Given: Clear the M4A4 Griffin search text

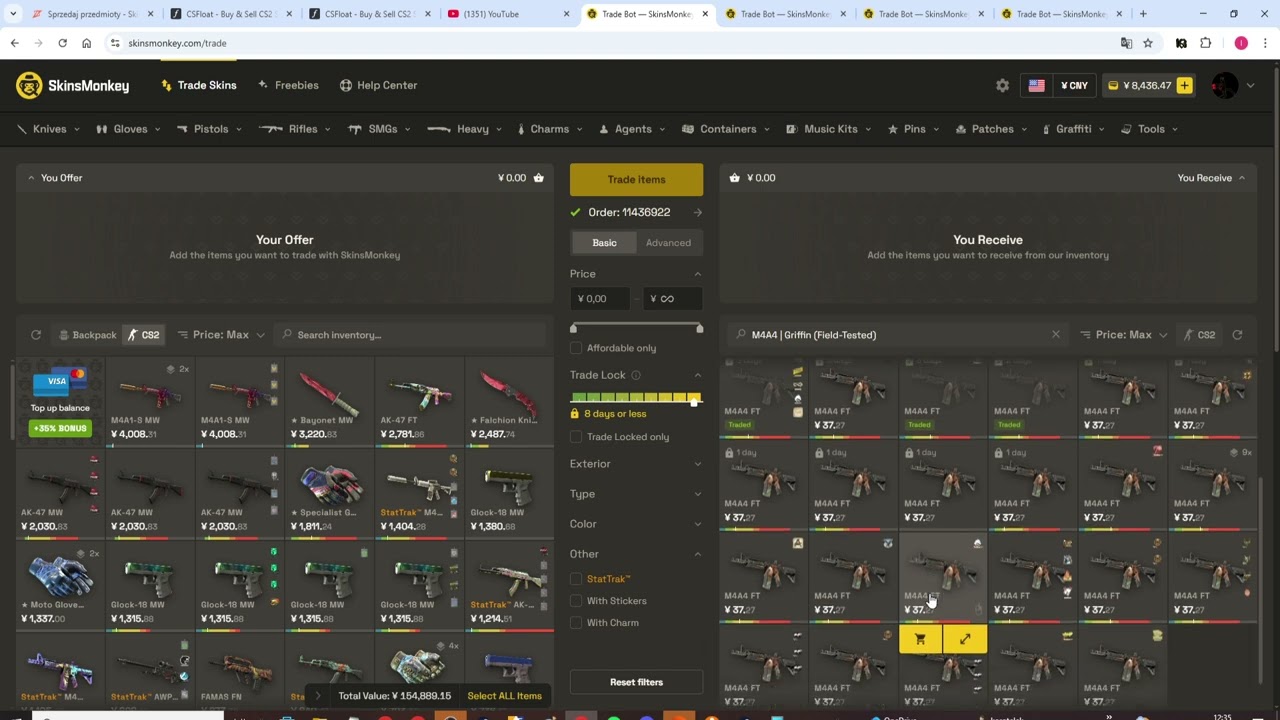Looking at the screenshot, I should (1055, 335).
